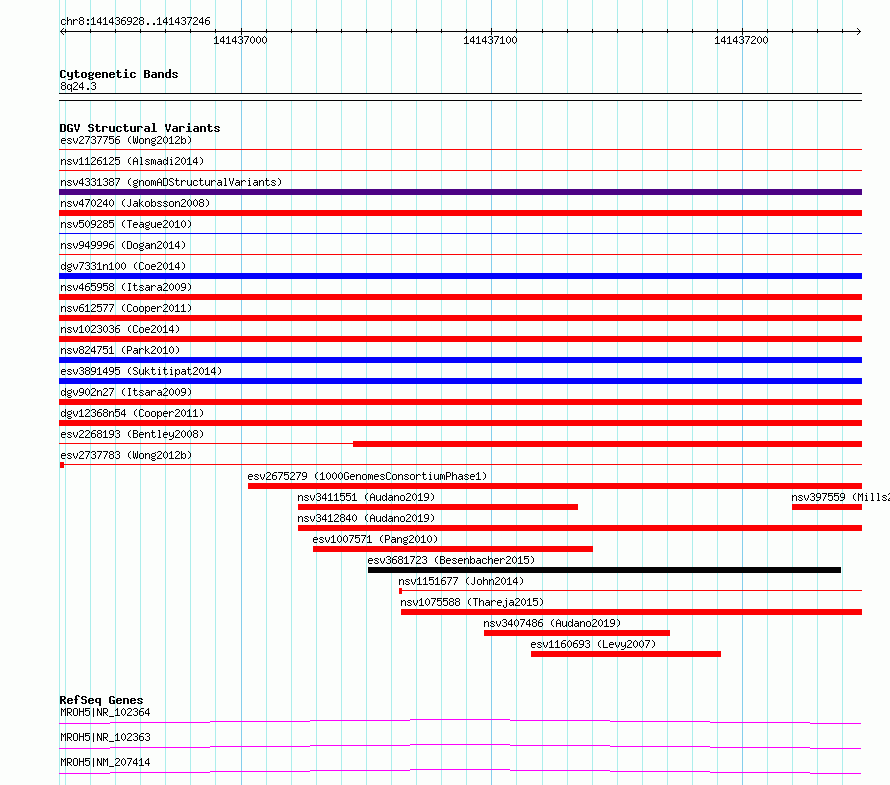Click the nsv470240 (Jakobsson2008) label

(135, 203)
